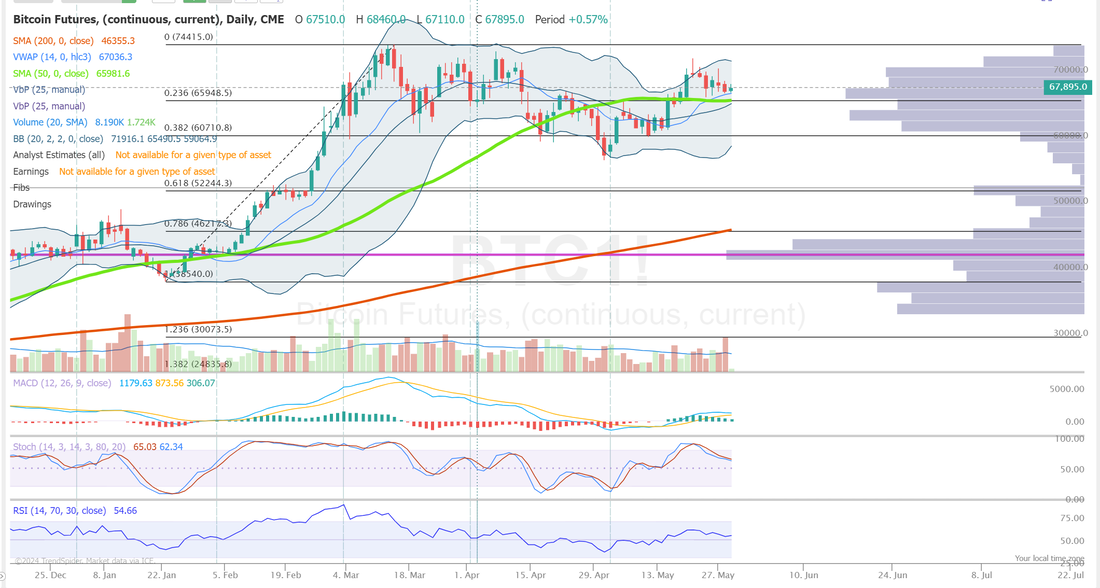The image size is (1100, 588).
Task: Click the Stoch value 62.34
Action: click(x=171, y=447)
